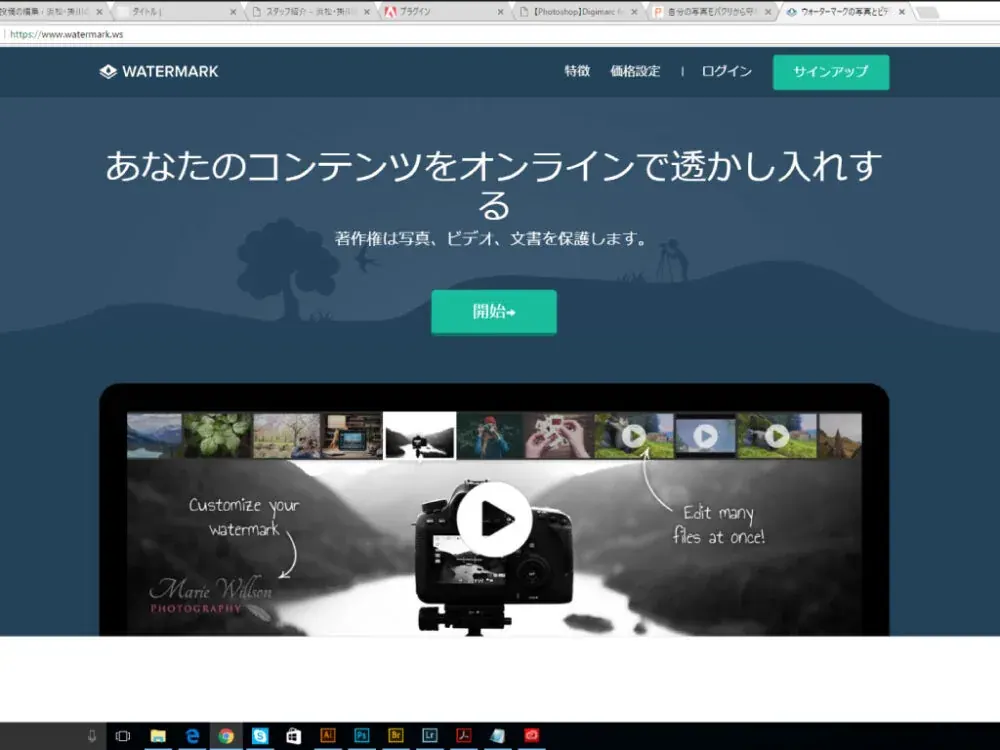Open a new browser tab
1000x750 pixels.
(927, 12)
